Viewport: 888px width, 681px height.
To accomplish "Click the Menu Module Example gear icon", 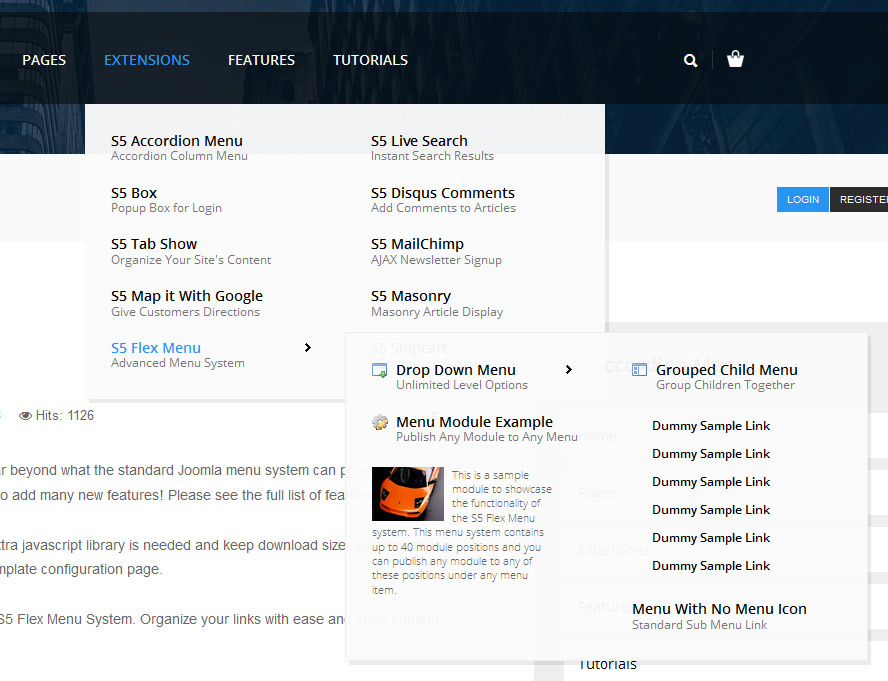I will [x=380, y=422].
